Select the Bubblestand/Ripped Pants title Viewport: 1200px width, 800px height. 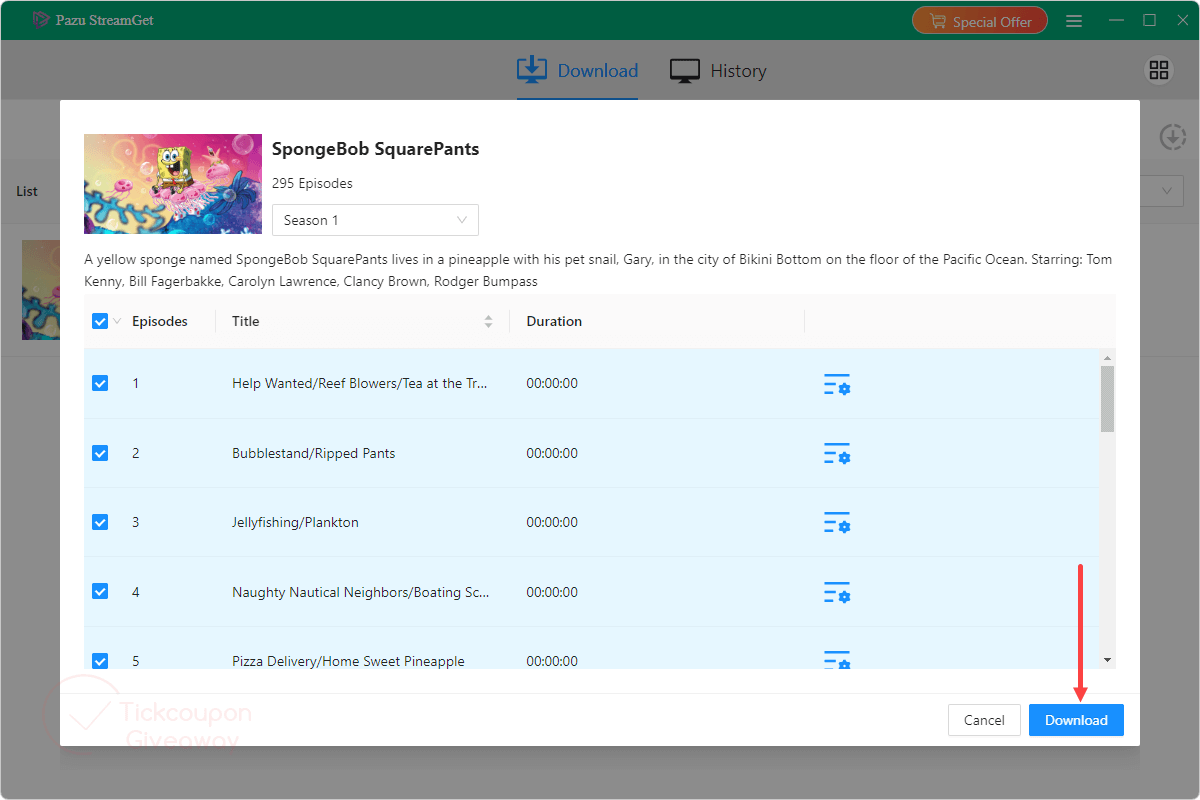pos(313,453)
